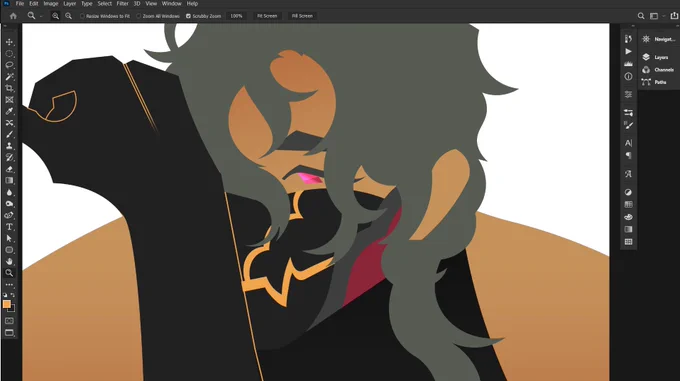Open the Adjustments panel icon
This screenshot has width=680, height=381.
[x=628, y=192]
